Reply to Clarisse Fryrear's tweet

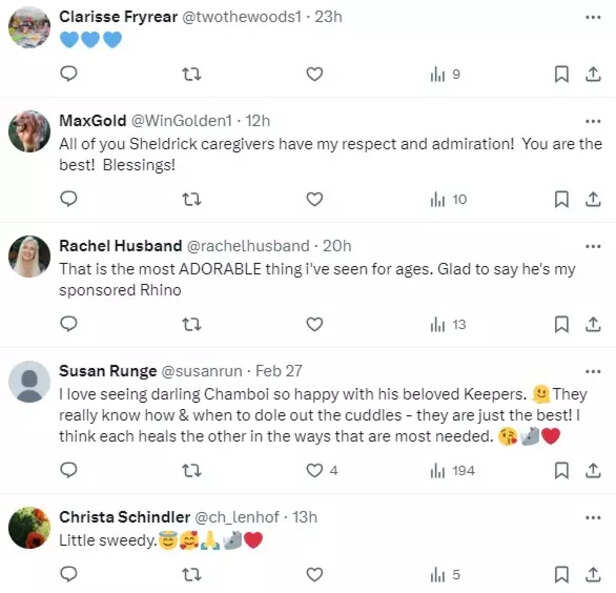tap(69, 74)
